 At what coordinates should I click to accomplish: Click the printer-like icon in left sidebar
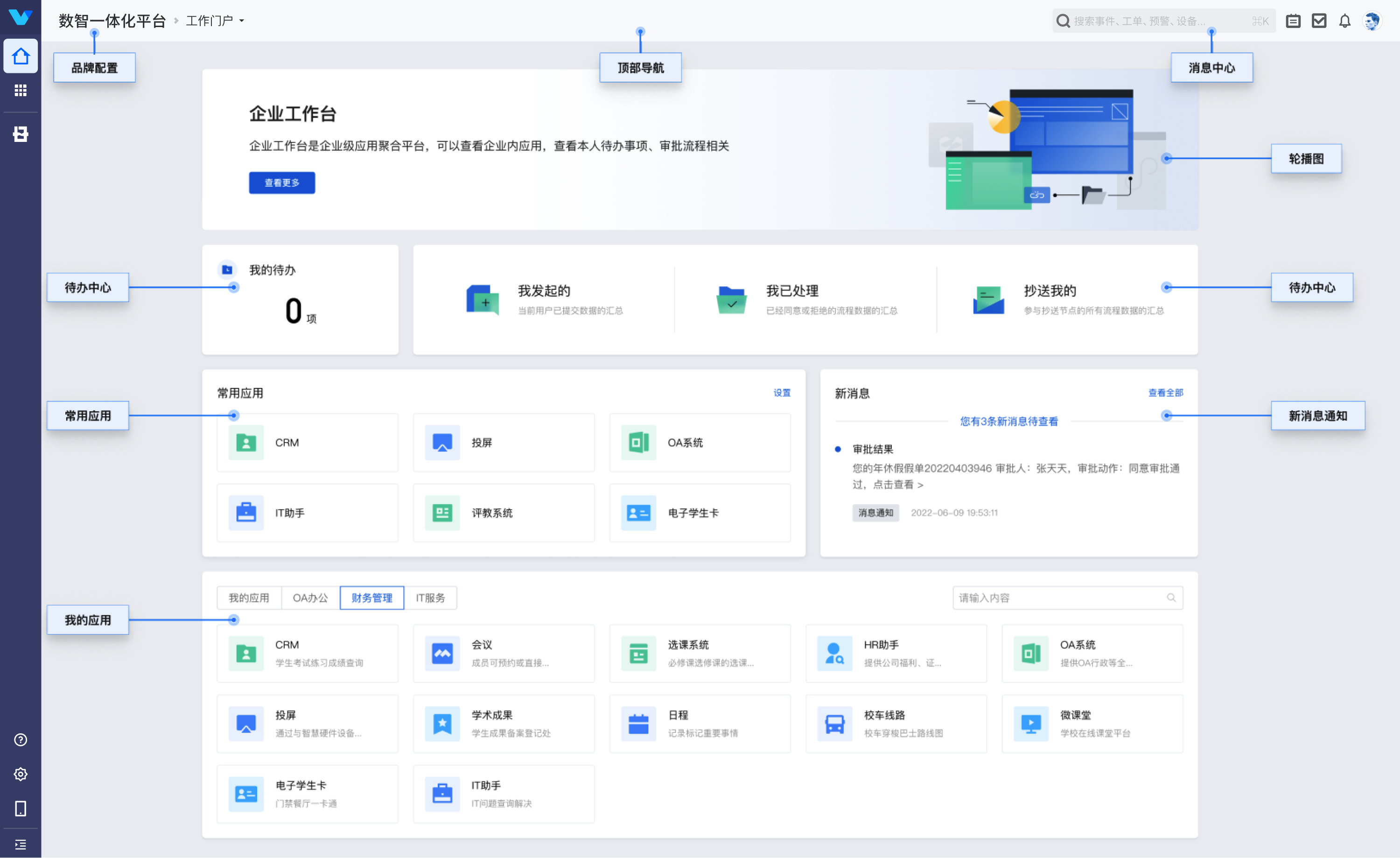[x=21, y=134]
